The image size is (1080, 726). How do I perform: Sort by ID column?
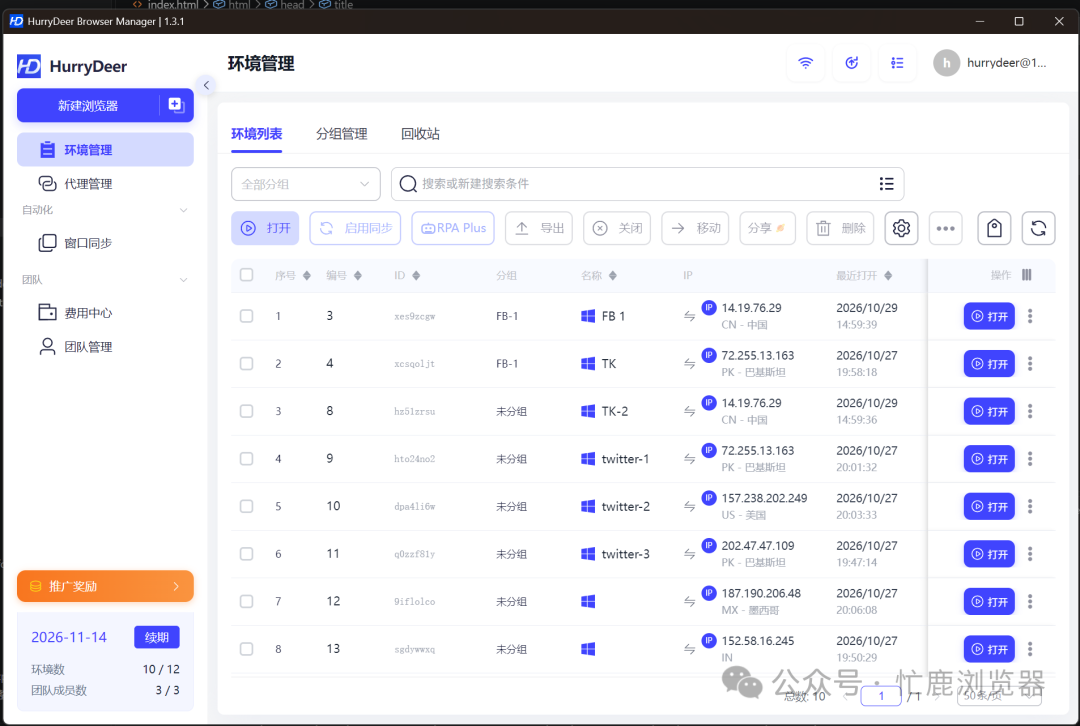coord(416,276)
